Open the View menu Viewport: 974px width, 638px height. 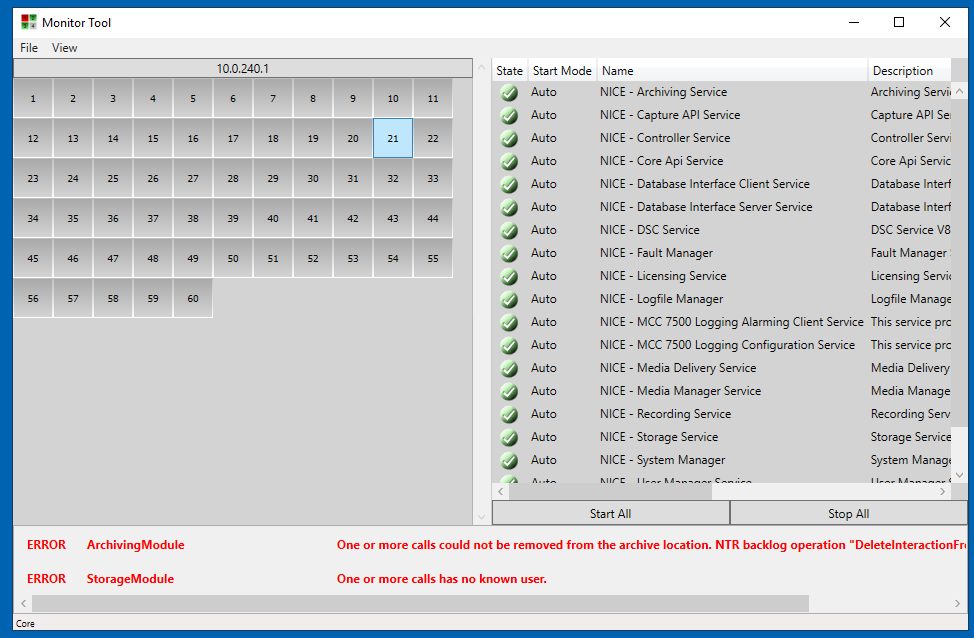click(65, 48)
